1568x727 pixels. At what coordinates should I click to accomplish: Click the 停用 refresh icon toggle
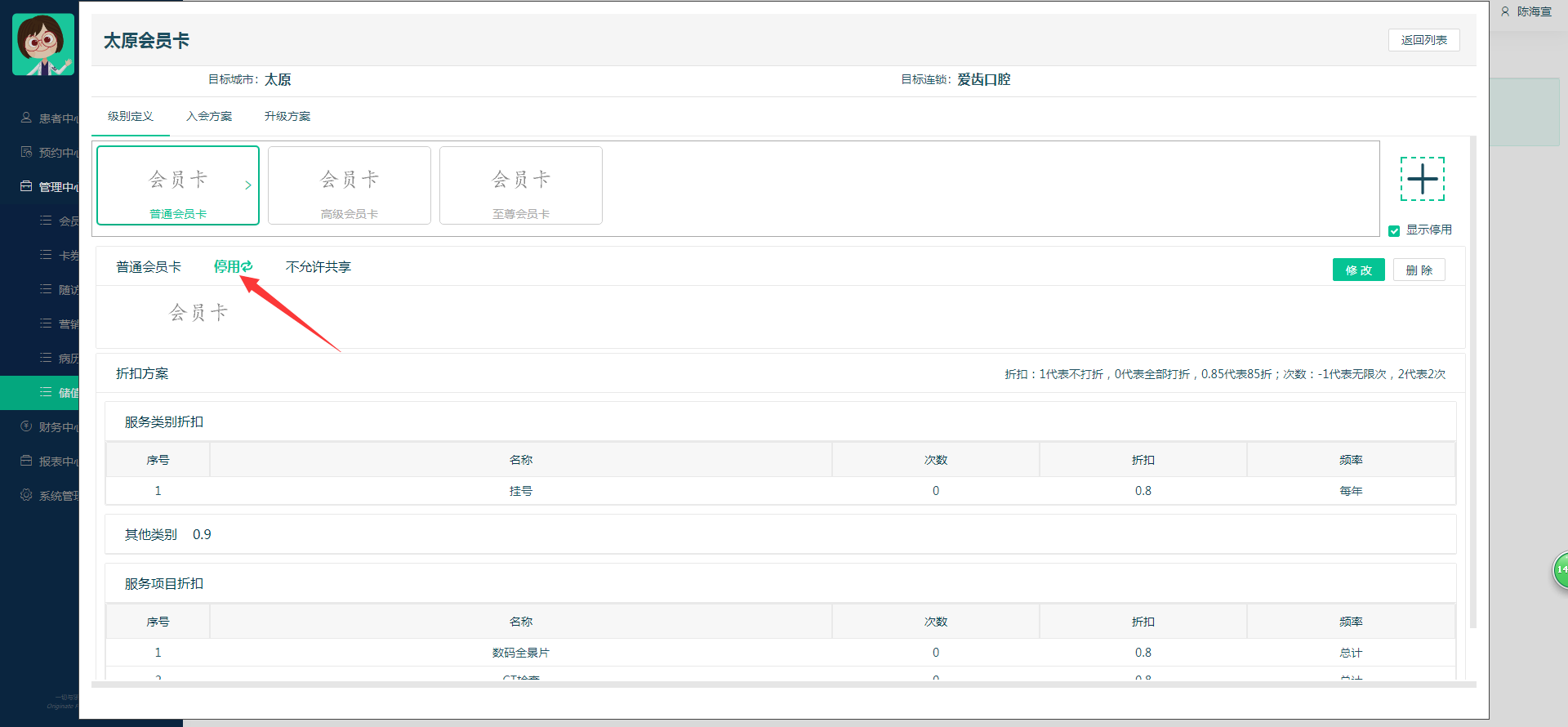point(247,266)
